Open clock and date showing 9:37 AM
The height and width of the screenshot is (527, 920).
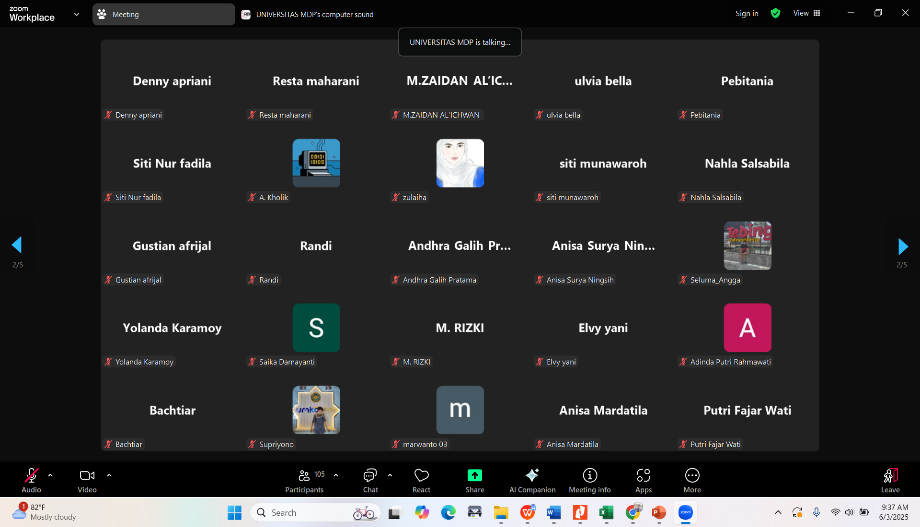click(x=894, y=512)
